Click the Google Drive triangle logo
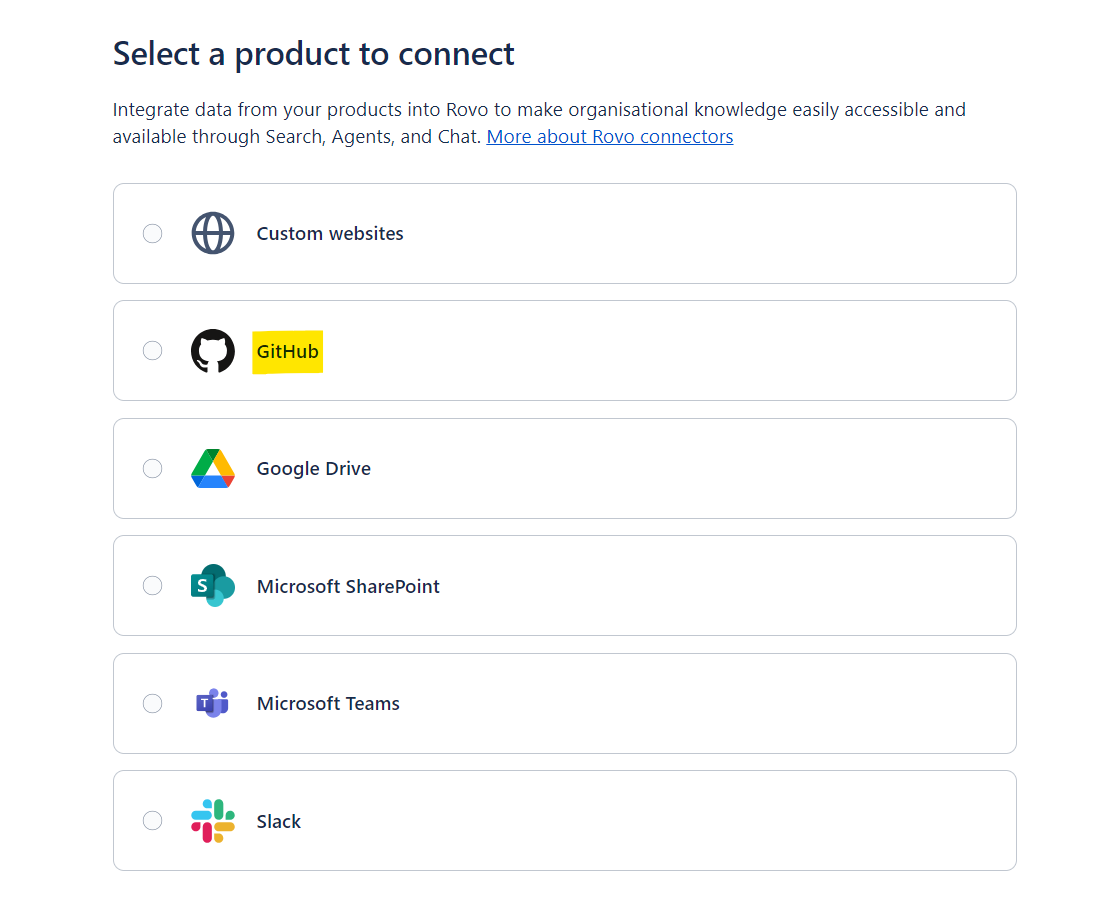The height and width of the screenshot is (920, 1117). (213, 468)
